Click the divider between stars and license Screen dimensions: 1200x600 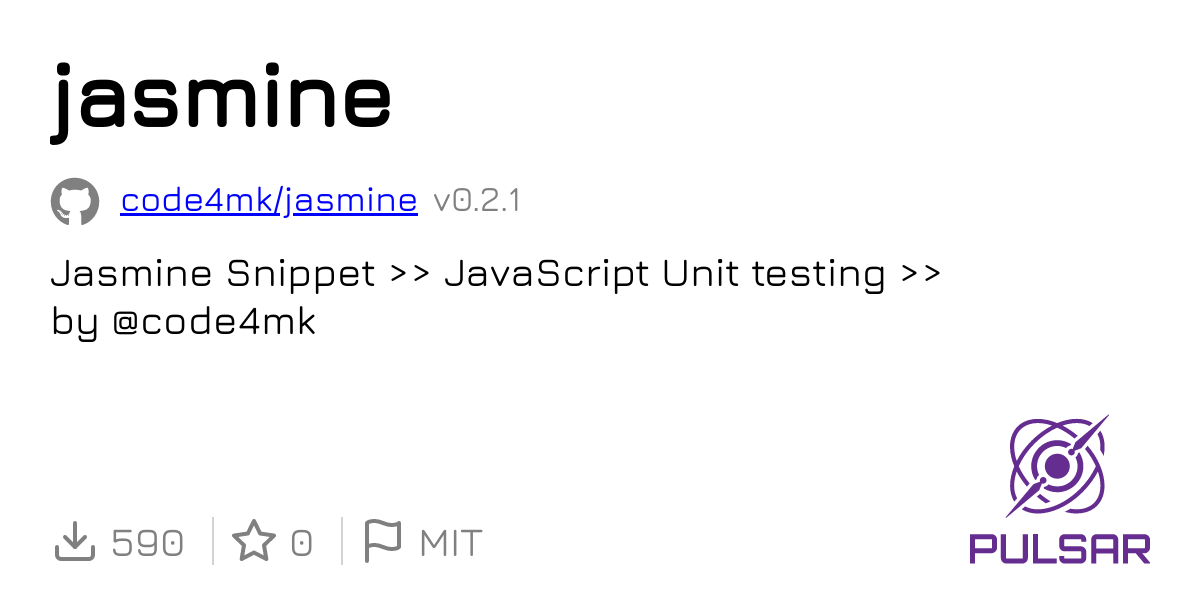pyautogui.click(x=341, y=542)
